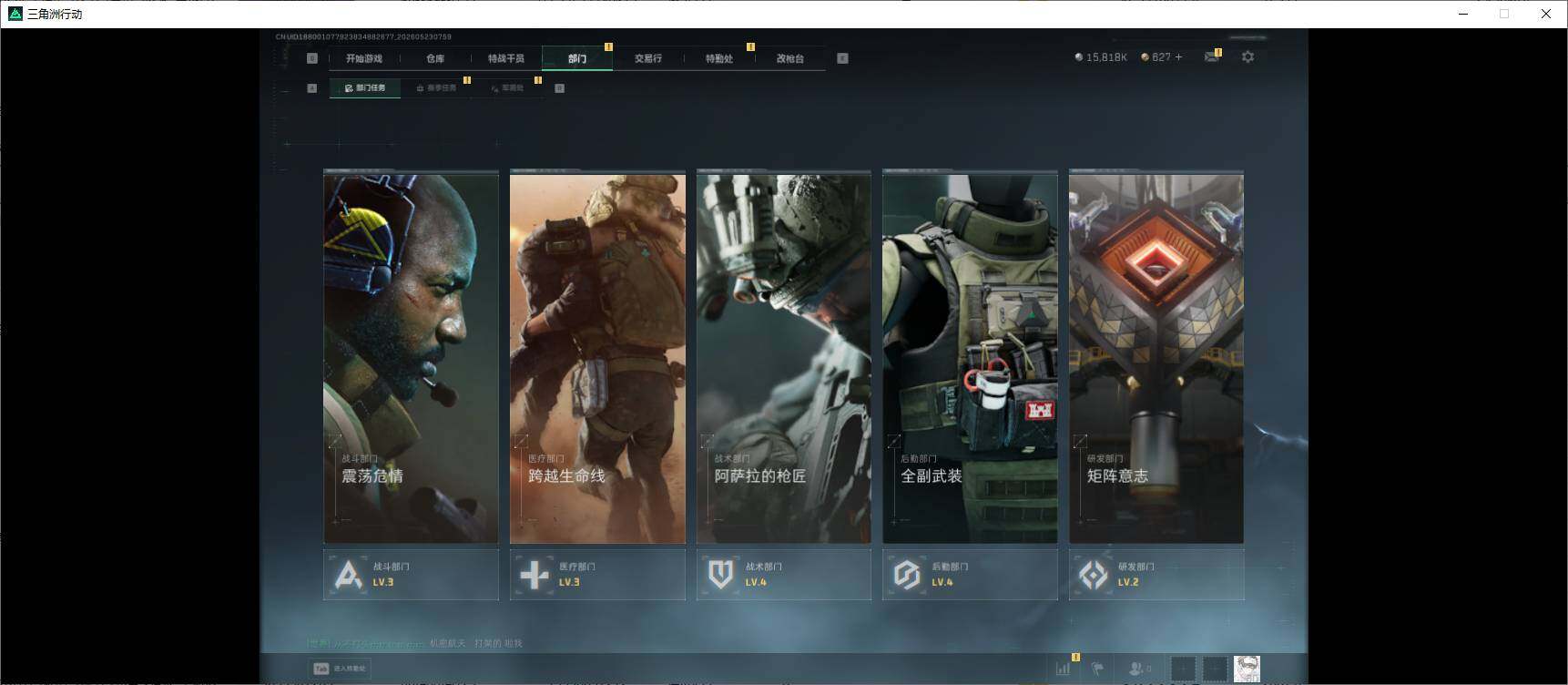Open the bar chart stats icon
This screenshot has width=1568, height=685.
1064,669
